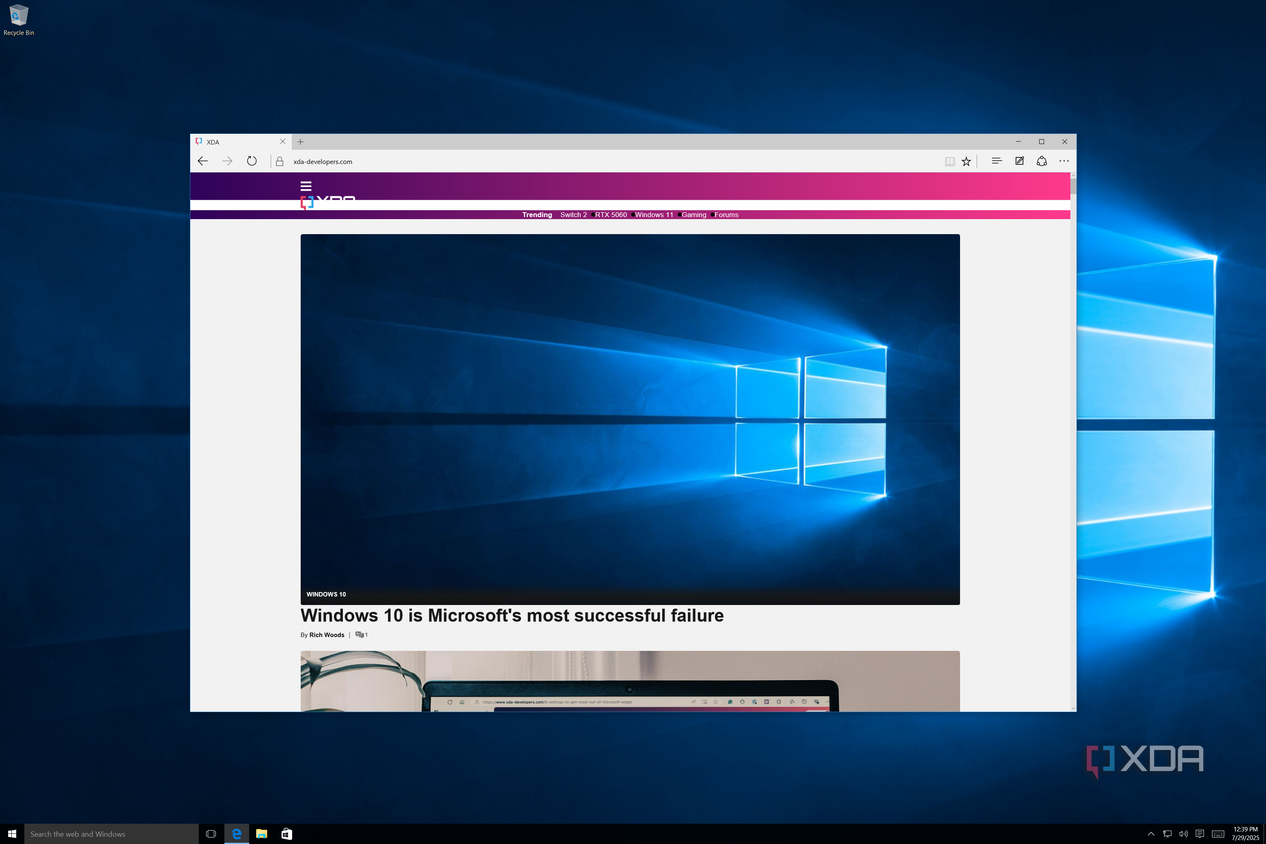Click the lock icon in address bar
The height and width of the screenshot is (844, 1266).
[280, 161]
